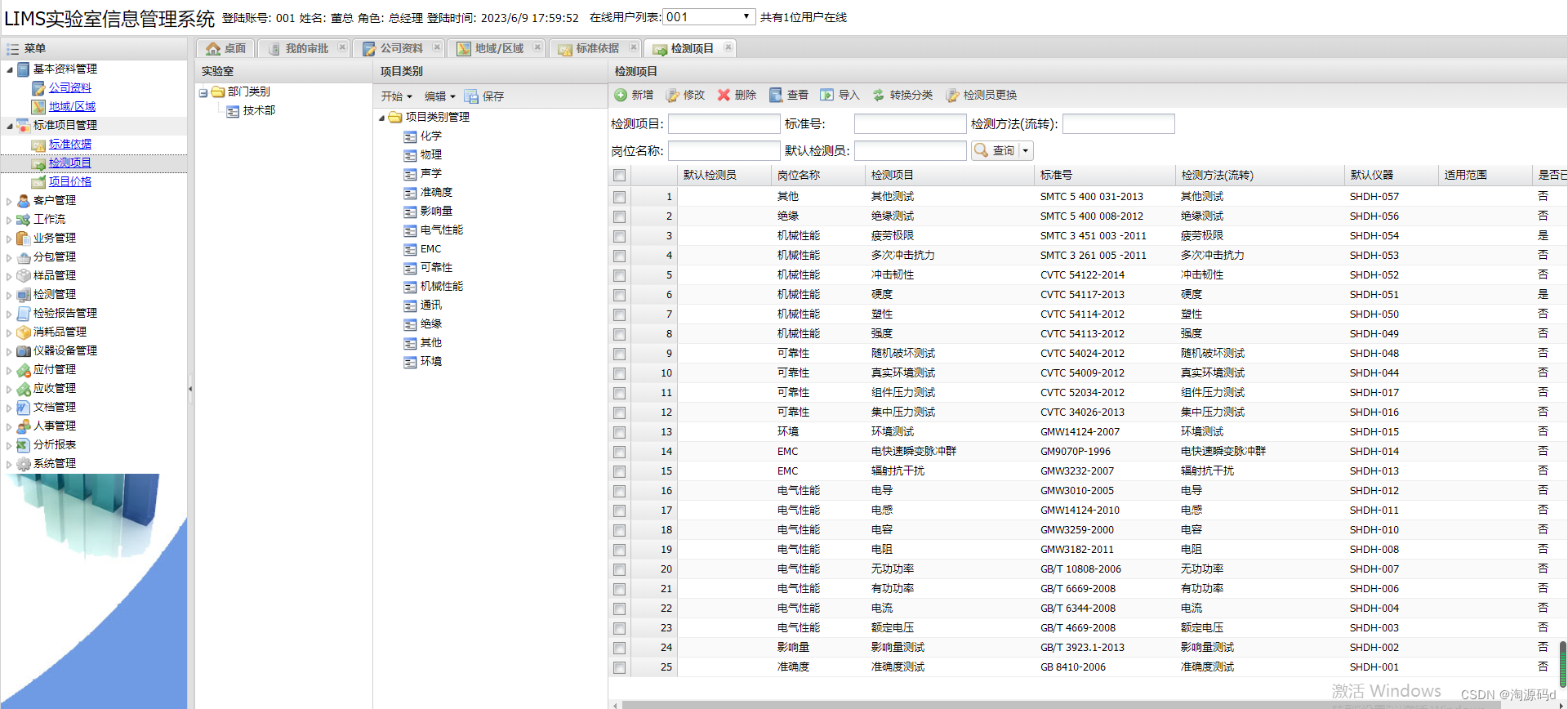Open the 项目价格 link in menu
This screenshot has width=1568, height=709.
69,182
